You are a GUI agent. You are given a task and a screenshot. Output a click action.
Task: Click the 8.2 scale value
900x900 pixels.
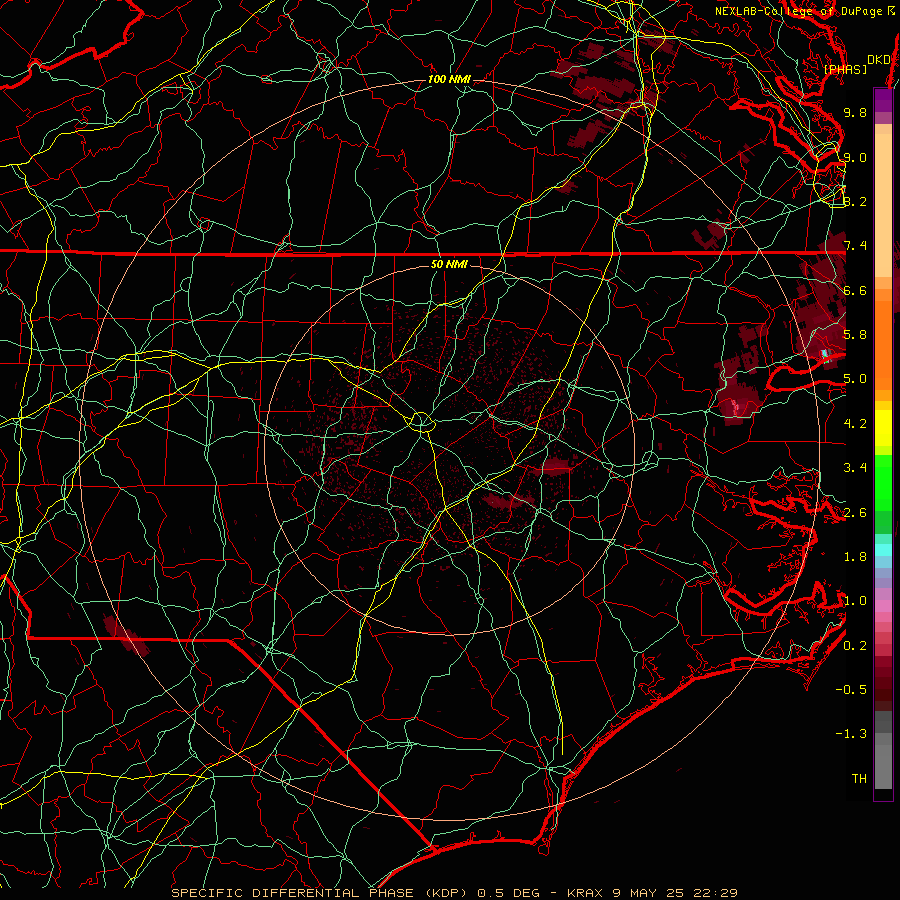[855, 201]
